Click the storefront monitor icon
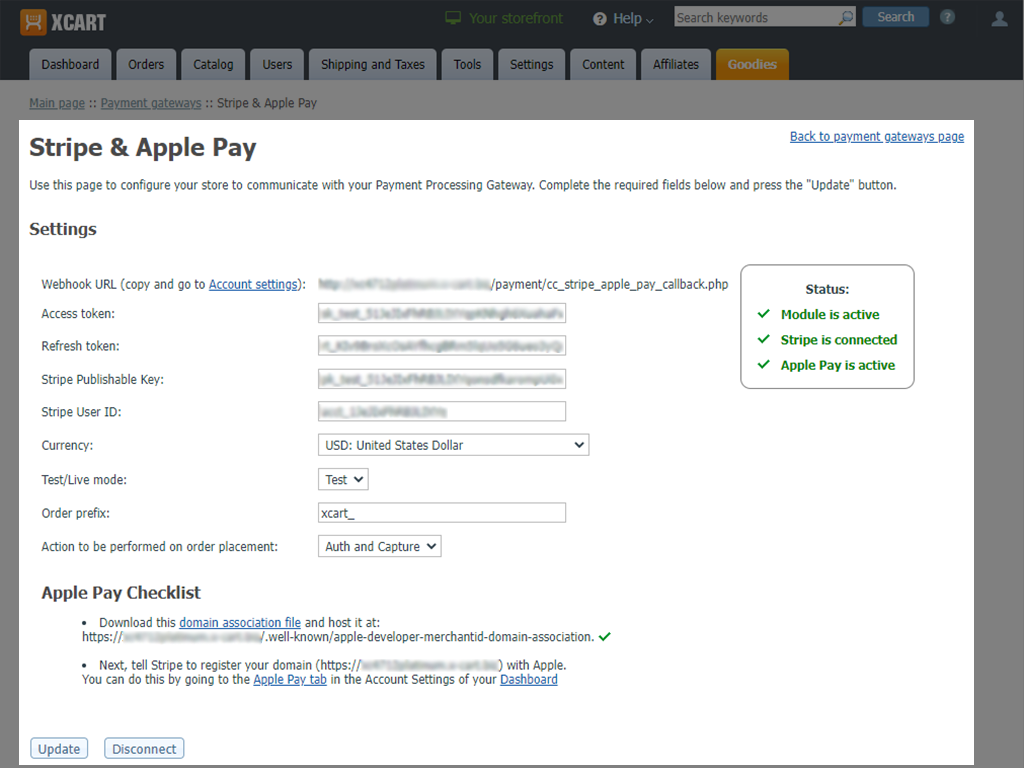Viewport: 1024px width, 768px height. [453, 19]
